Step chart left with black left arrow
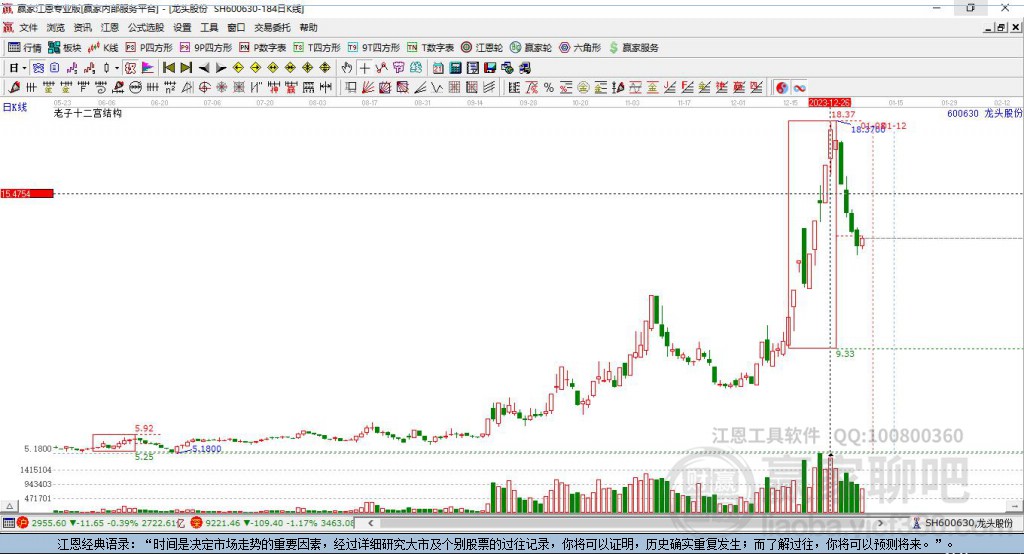This screenshot has width=1024, height=554. (x=204, y=68)
